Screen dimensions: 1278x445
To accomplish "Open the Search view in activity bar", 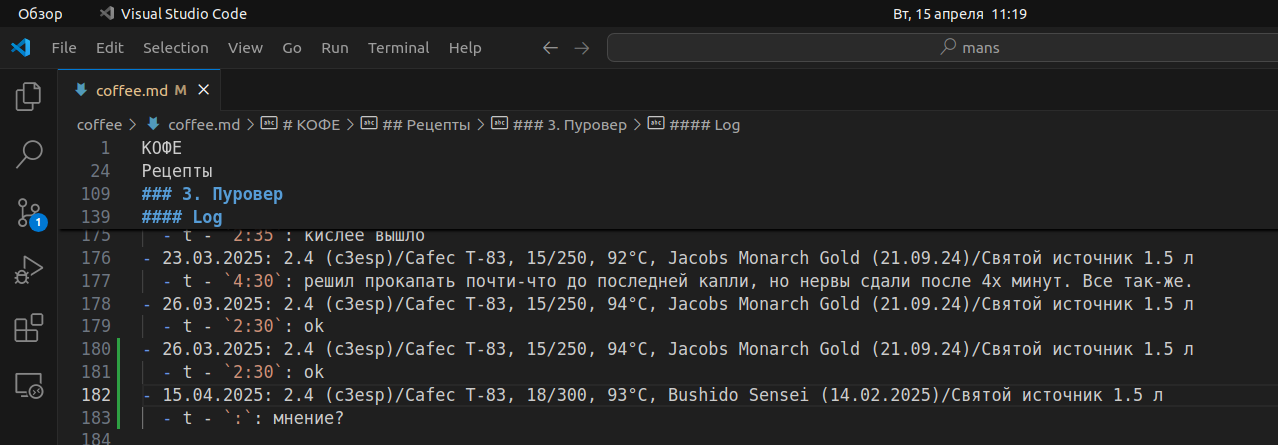I will (x=29, y=154).
